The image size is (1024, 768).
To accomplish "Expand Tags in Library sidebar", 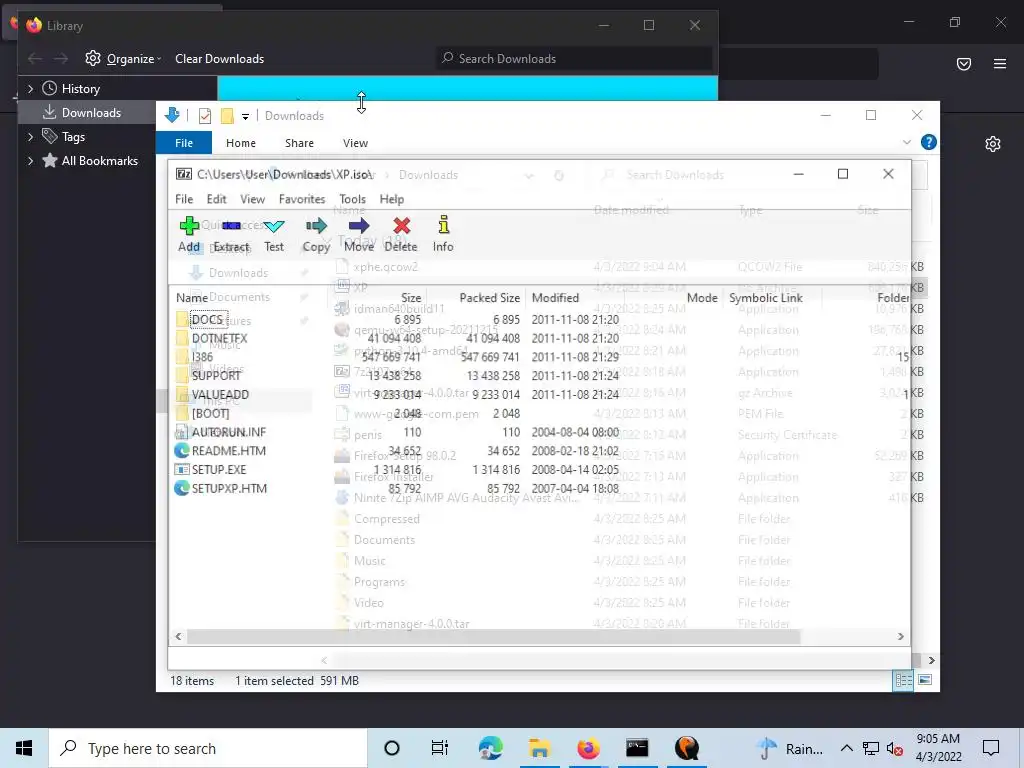I will 30,137.
